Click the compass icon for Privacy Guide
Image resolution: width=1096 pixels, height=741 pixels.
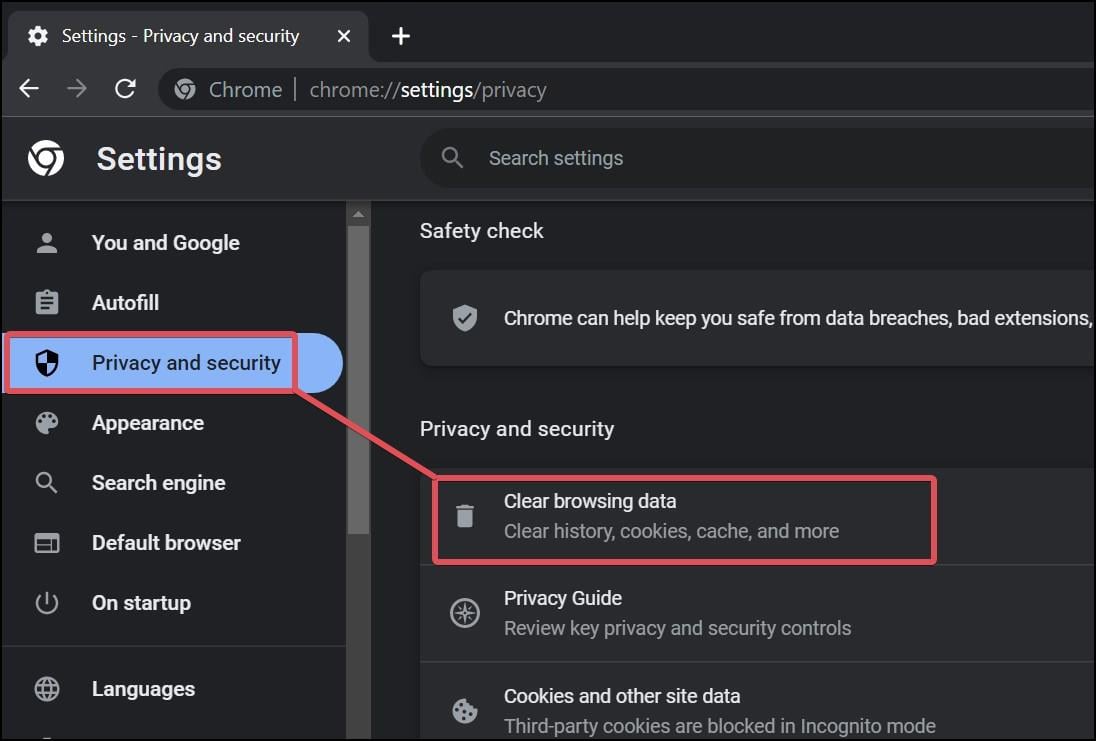click(465, 613)
